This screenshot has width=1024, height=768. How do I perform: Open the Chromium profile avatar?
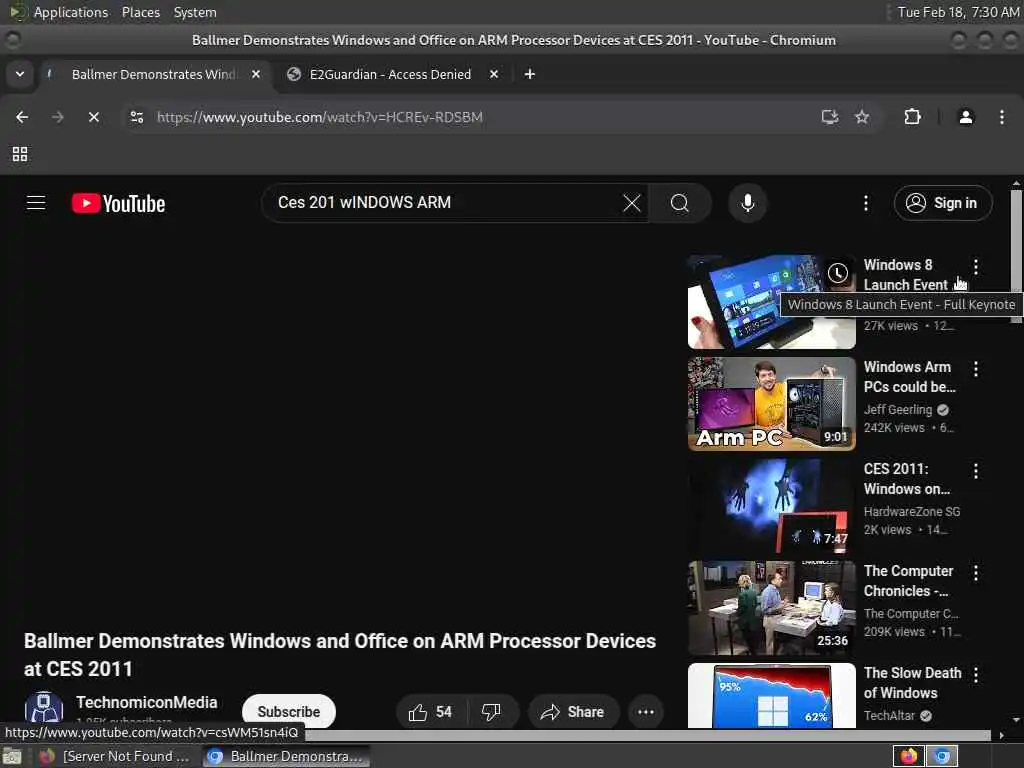pyautogui.click(x=966, y=117)
